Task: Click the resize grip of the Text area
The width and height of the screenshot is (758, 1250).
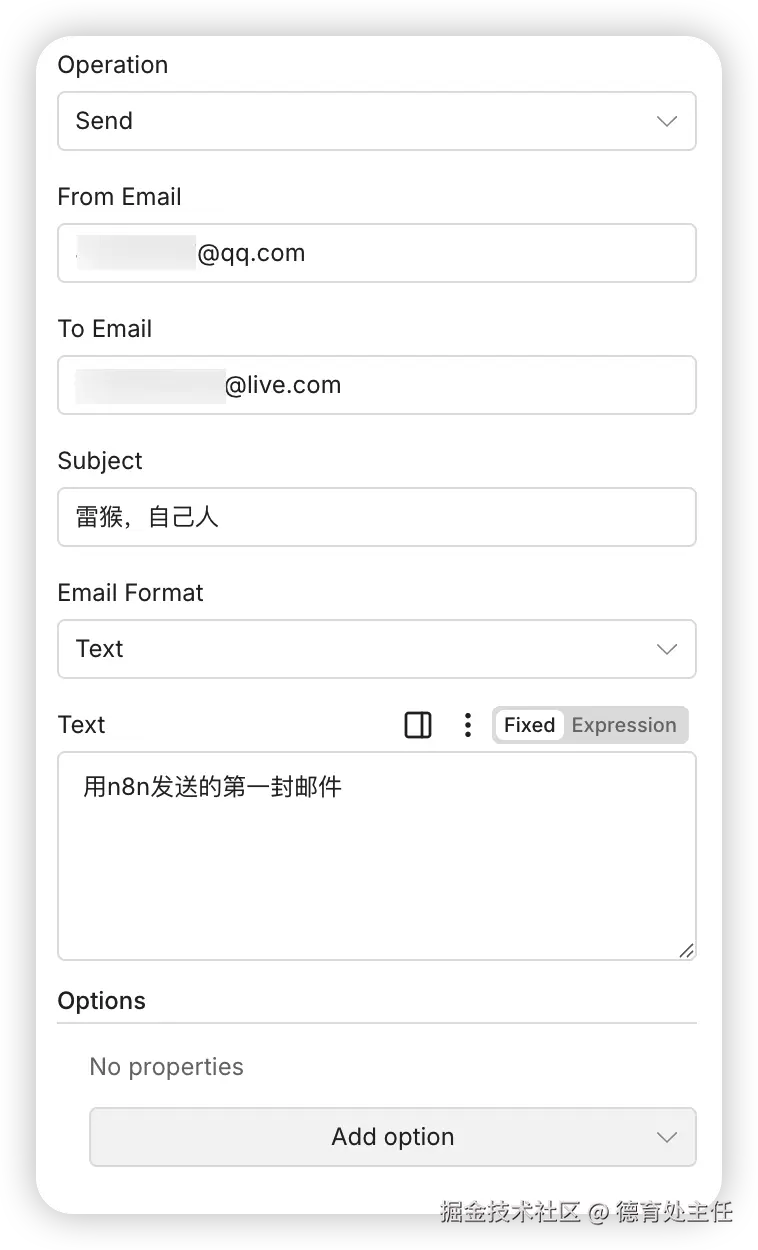Action: [x=686, y=950]
